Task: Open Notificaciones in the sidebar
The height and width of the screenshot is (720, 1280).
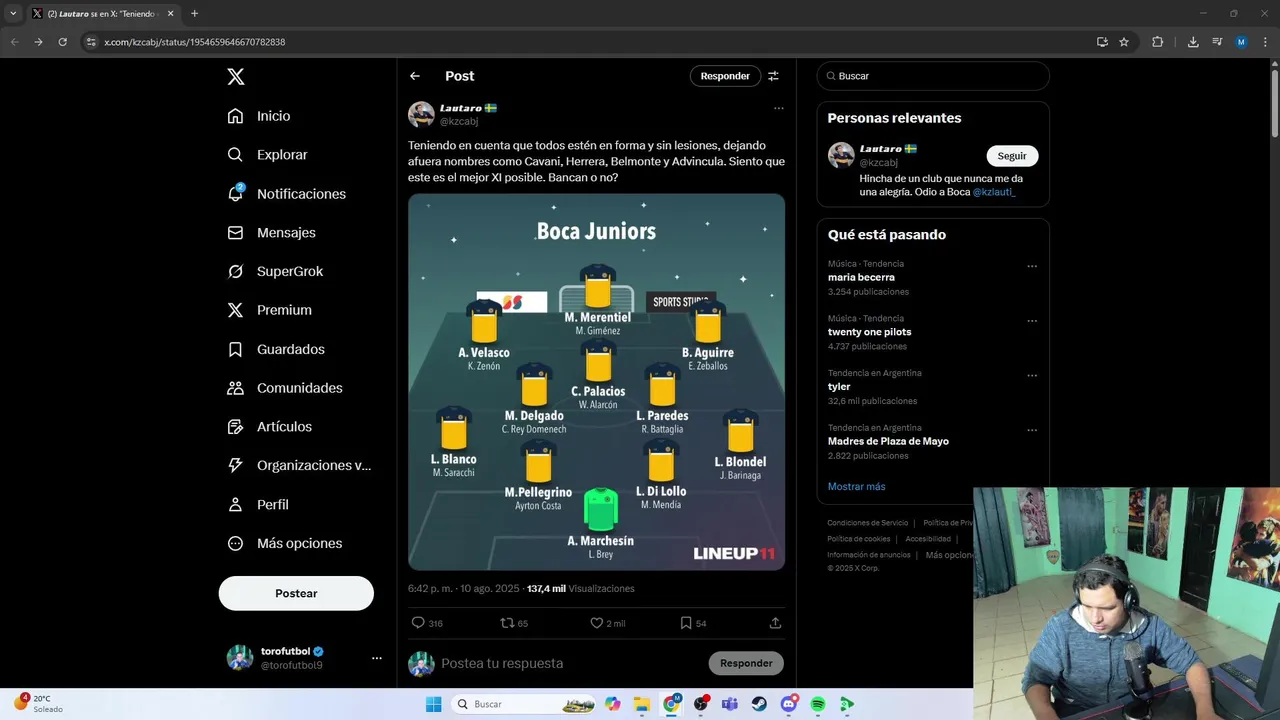Action: (286, 194)
